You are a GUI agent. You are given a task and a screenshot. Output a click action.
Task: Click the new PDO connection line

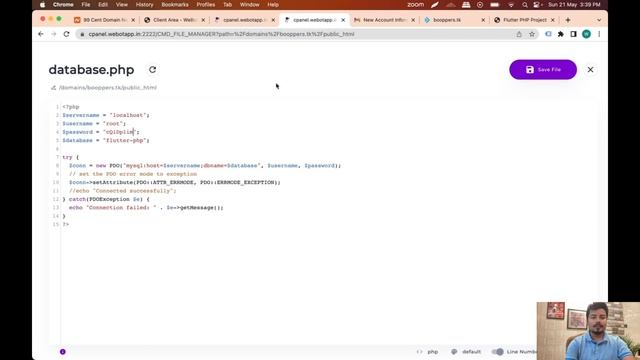click(205, 166)
